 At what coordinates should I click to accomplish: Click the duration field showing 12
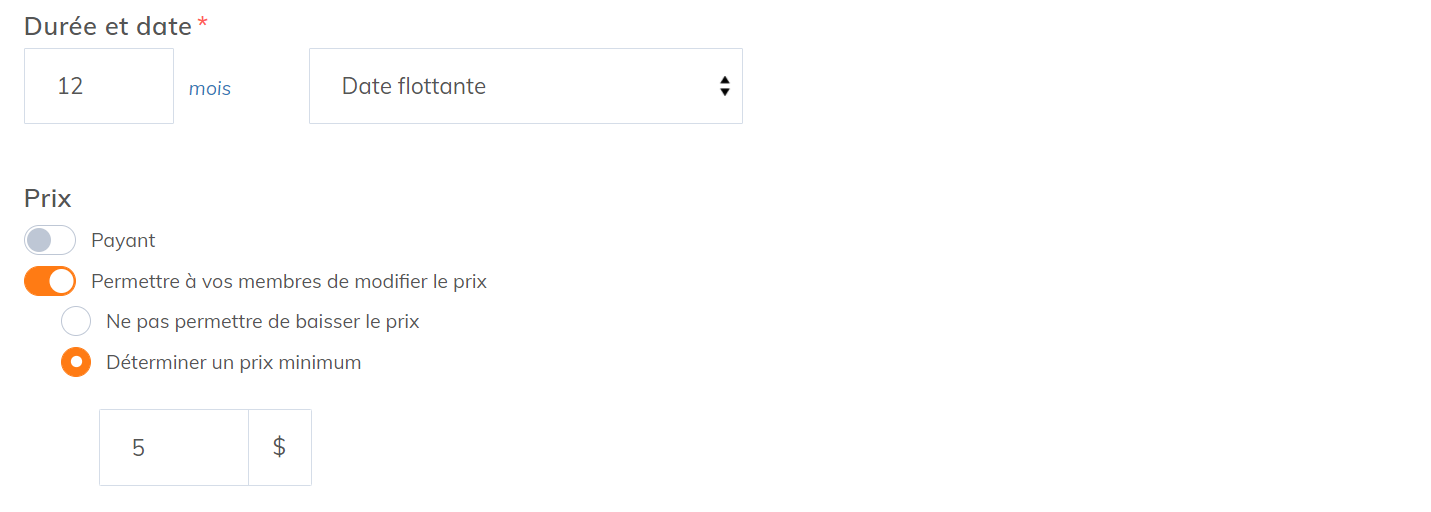98,86
